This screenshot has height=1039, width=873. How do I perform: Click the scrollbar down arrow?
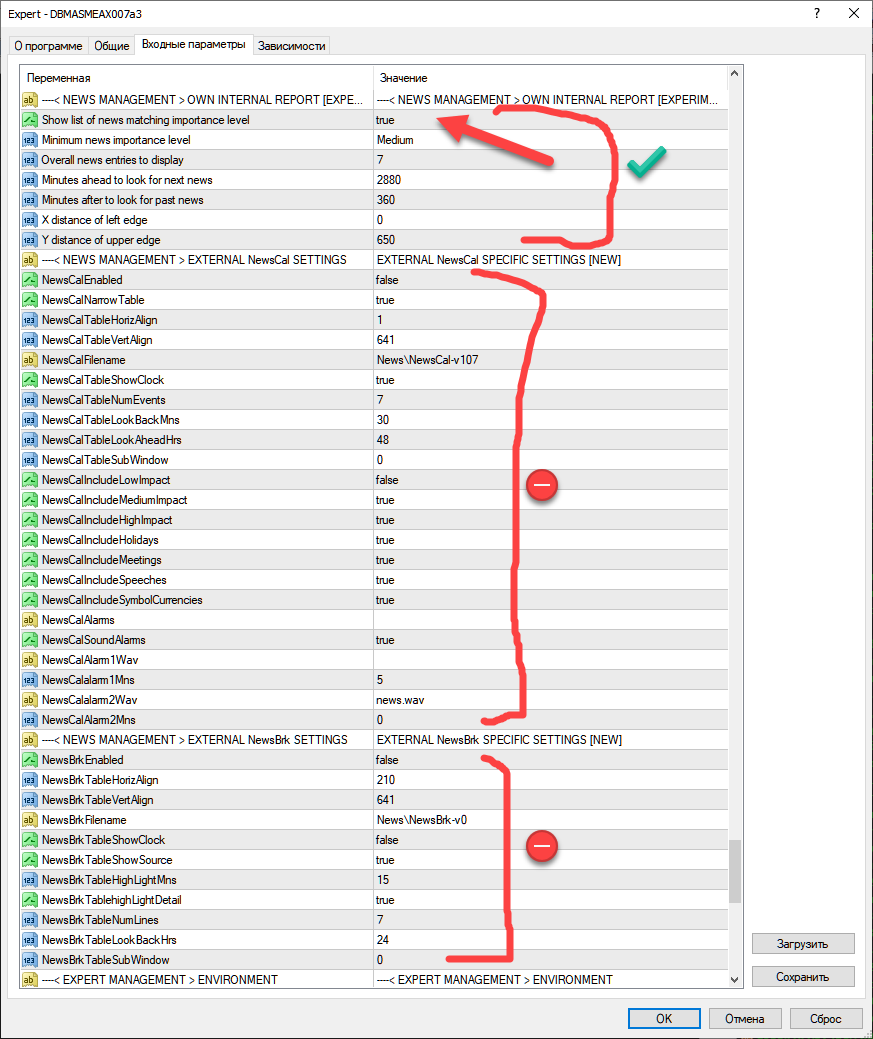[x=734, y=979]
